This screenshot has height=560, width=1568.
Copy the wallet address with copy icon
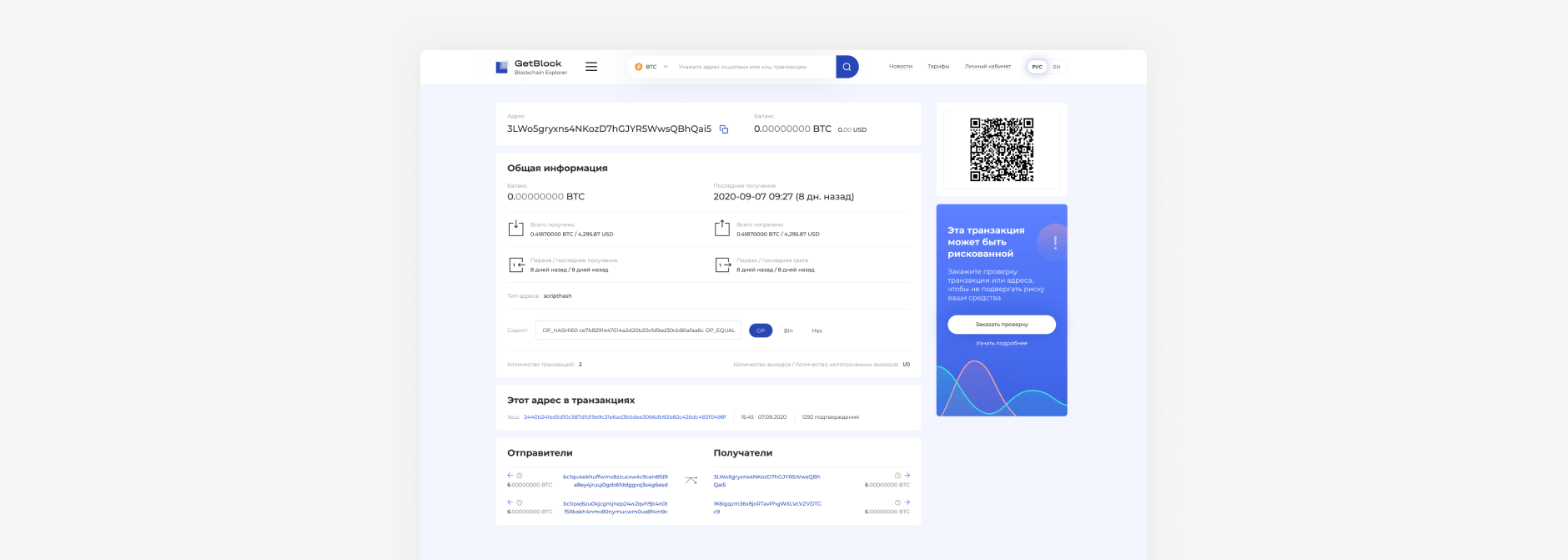tap(724, 129)
